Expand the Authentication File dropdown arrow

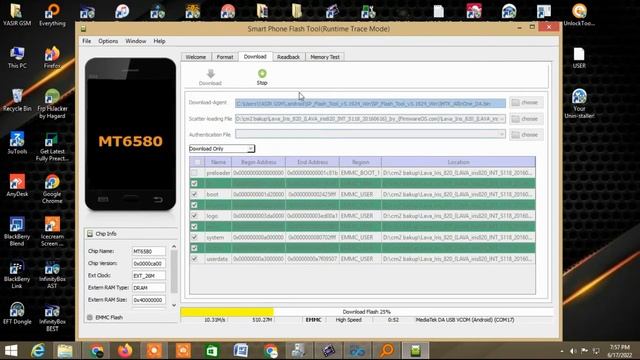click(x=502, y=134)
